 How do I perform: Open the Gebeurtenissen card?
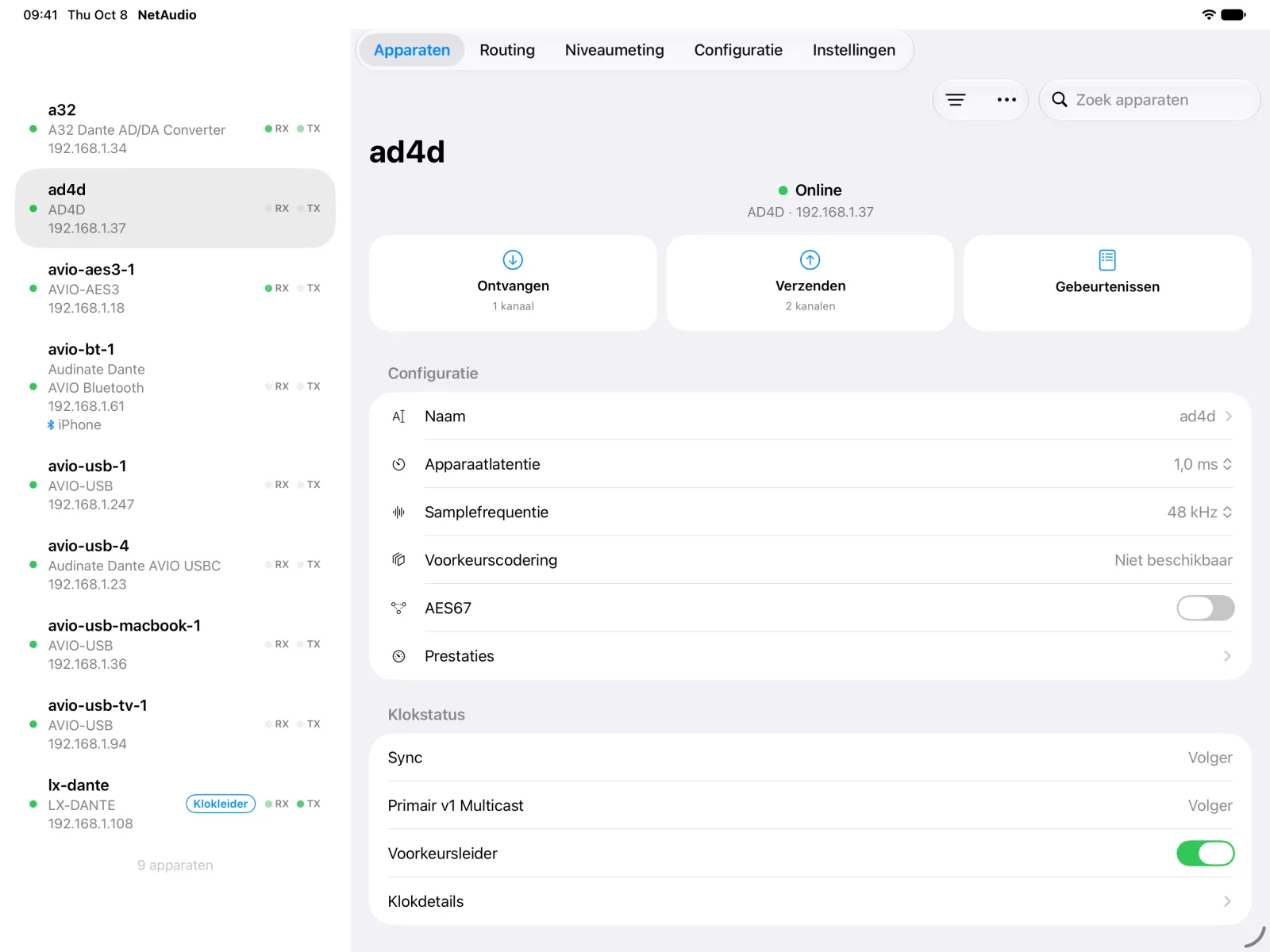coord(1107,282)
